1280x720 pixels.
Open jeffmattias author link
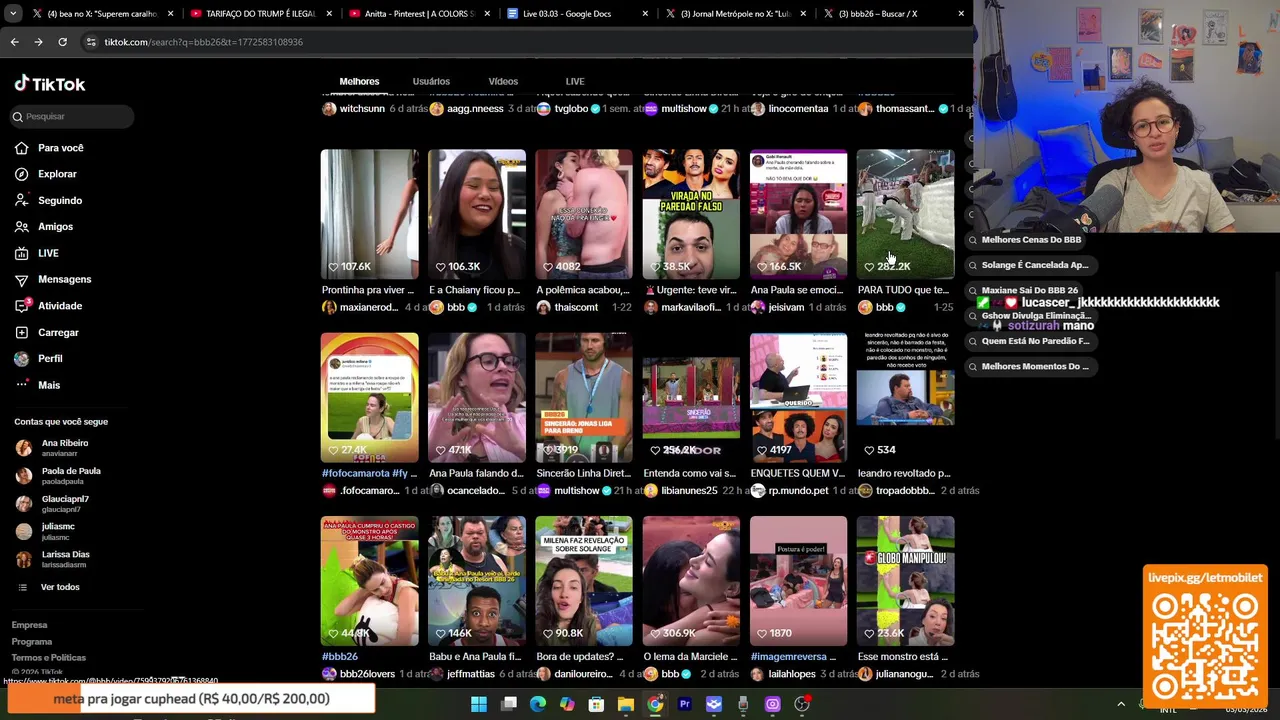(x=471, y=675)
